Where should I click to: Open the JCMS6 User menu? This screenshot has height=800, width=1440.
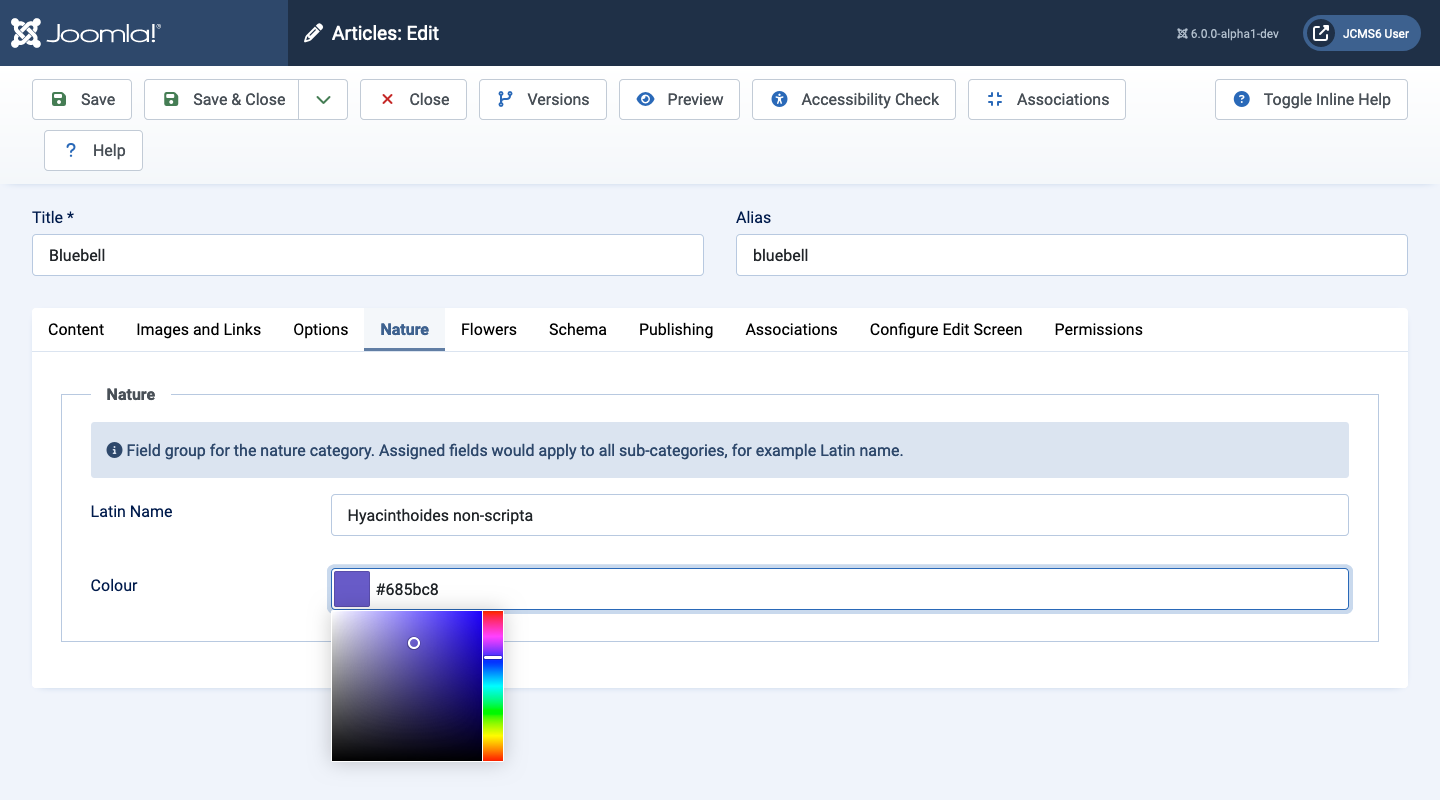pos(1361,33)
